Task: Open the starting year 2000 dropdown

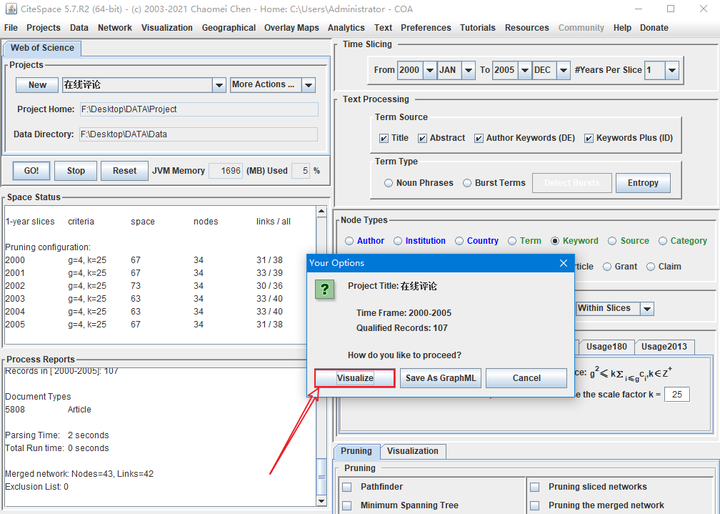Action: 429,70
